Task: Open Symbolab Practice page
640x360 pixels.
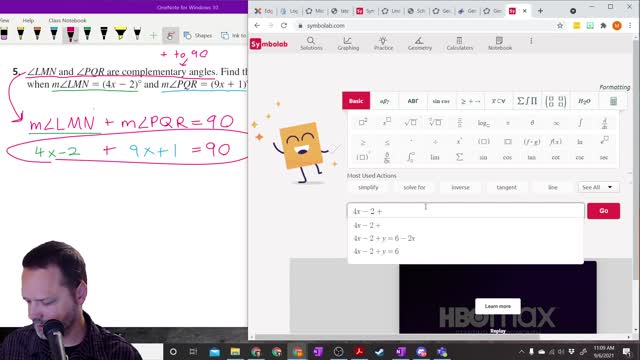Action: coord(383,43)
